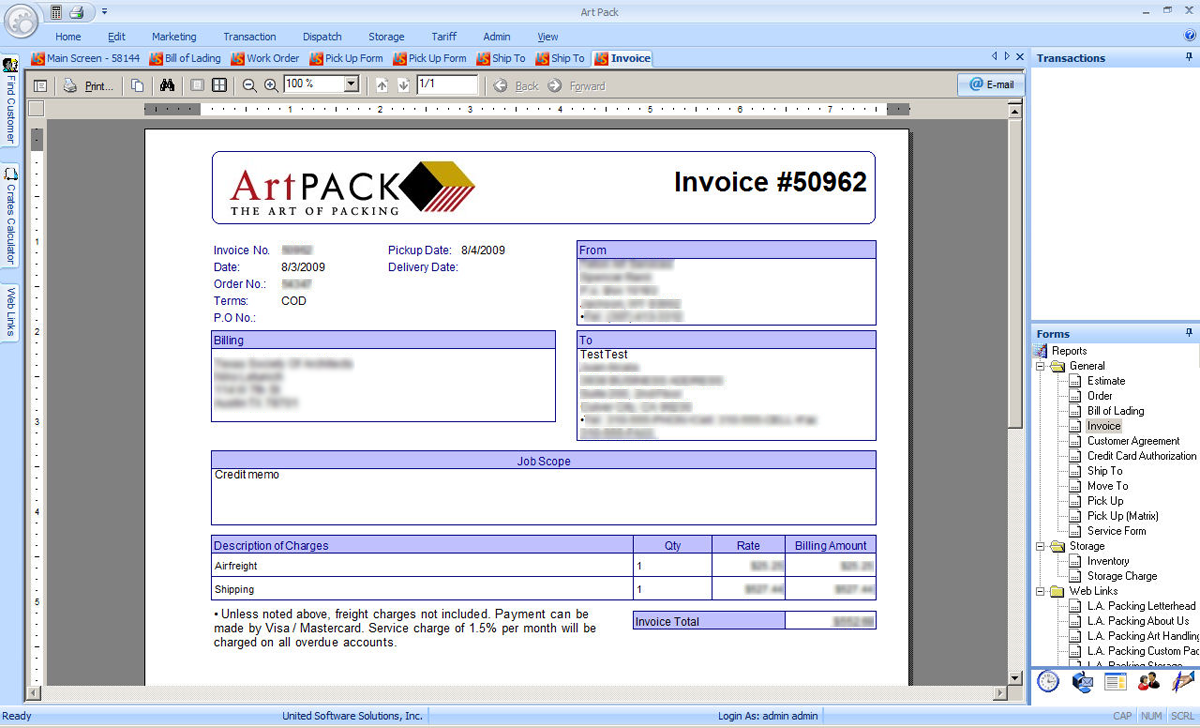Open the Dispatch menu
The width and height of the screenshot is (1200, 728).
(x=322, y=37)
